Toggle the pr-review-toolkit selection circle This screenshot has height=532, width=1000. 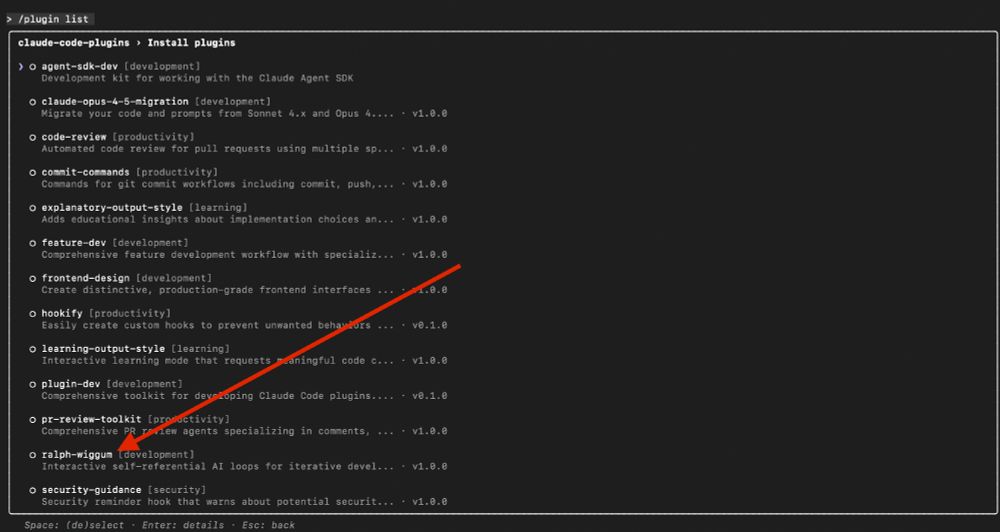click(x=33, y=420)
